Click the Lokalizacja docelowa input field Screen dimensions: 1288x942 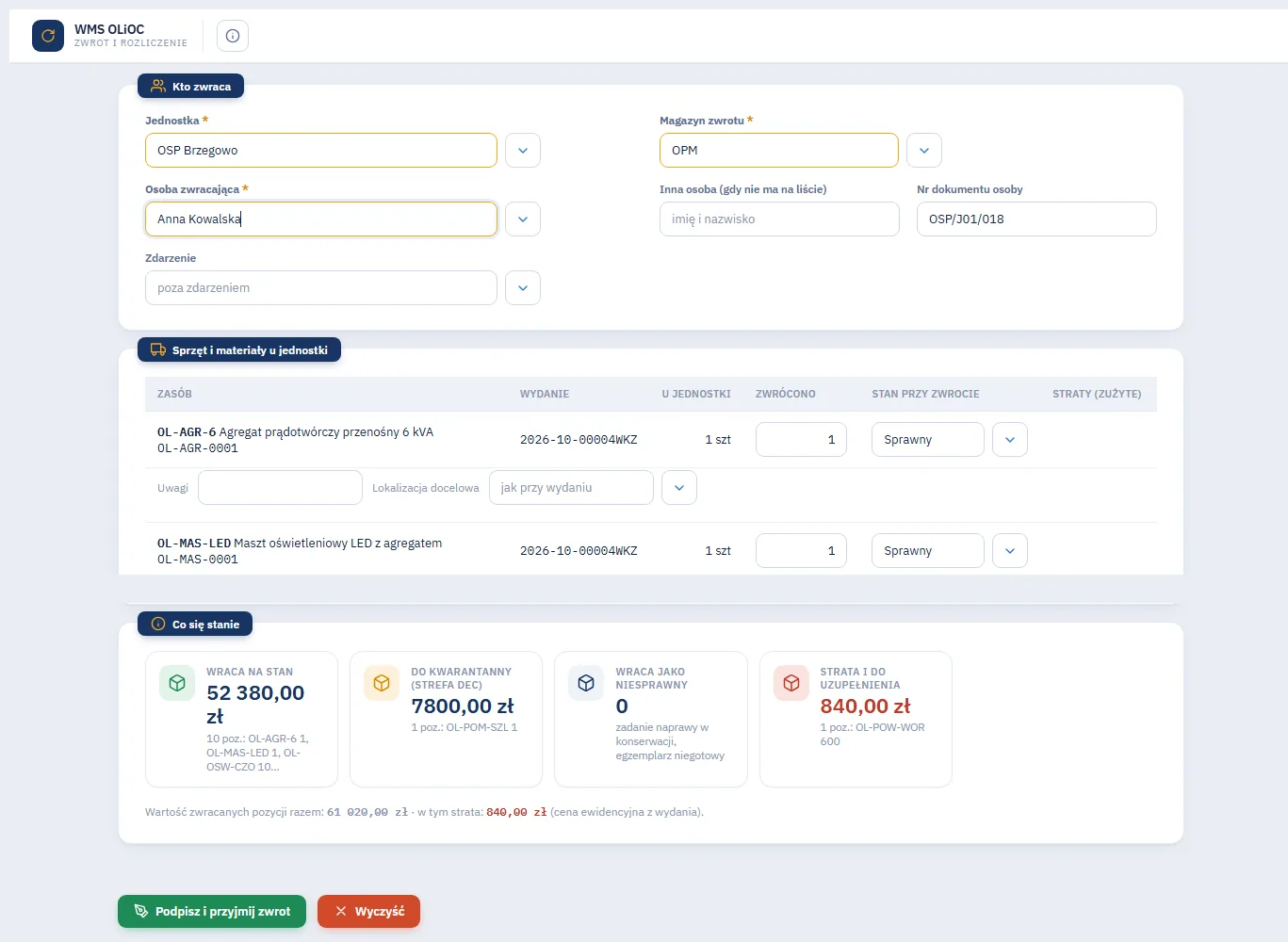pyautogui.click(x=571, y=487)
